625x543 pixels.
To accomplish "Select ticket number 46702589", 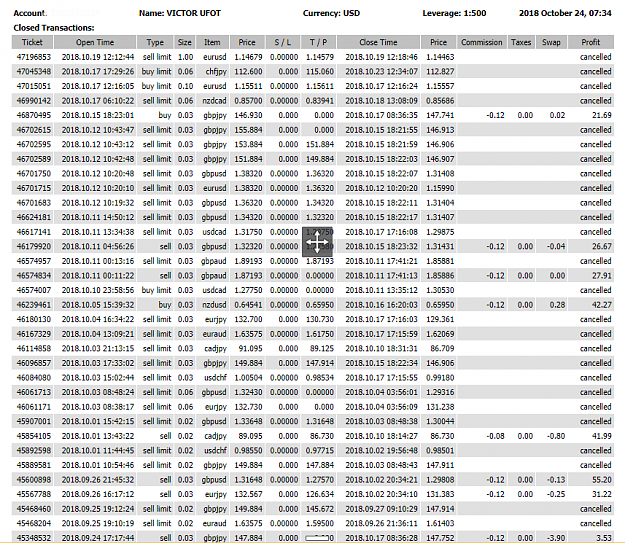I will (34, 159).
